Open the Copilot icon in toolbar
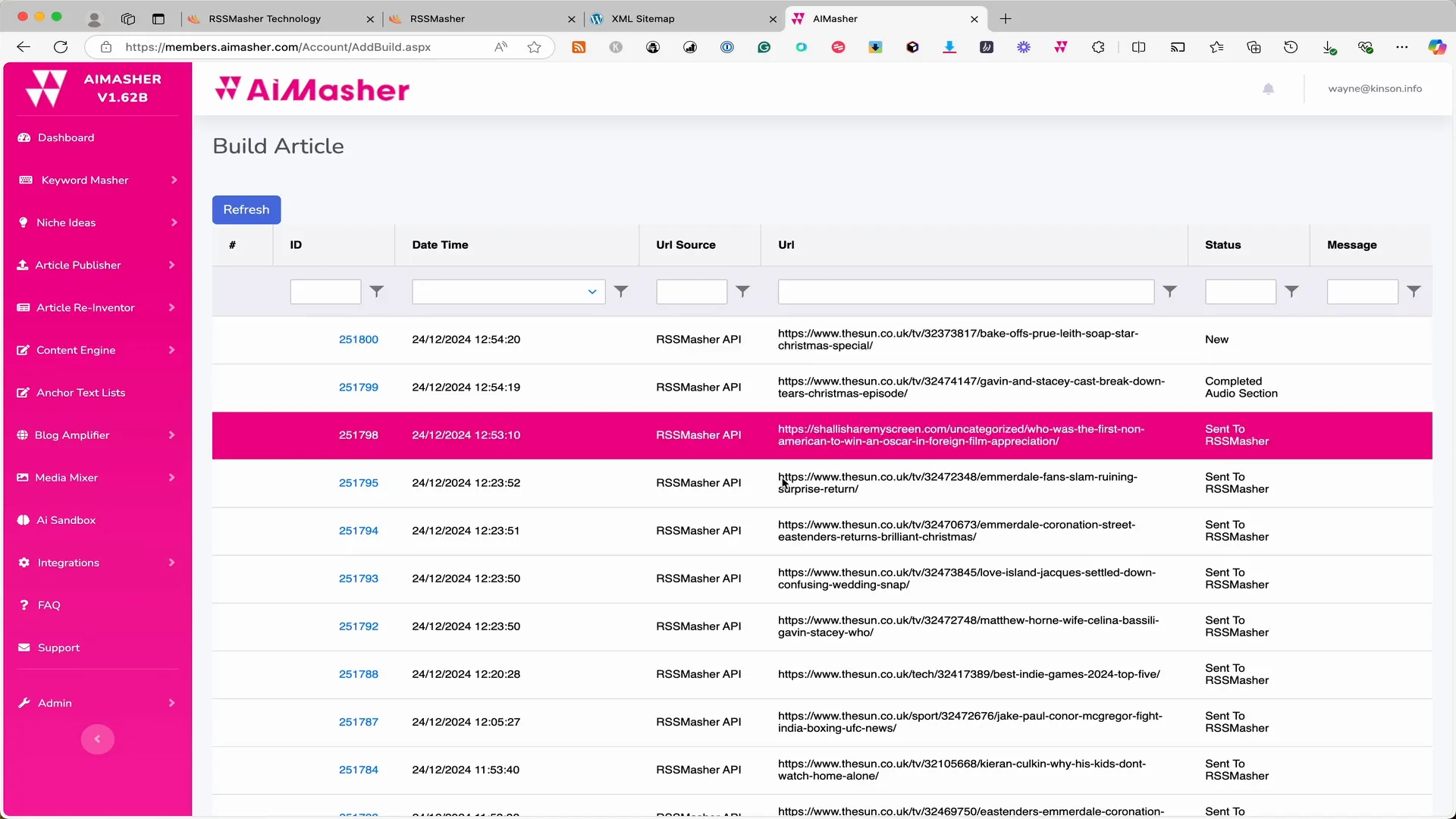The height and width of the screenshot is (819, 1456). (x=1436, y=47)
